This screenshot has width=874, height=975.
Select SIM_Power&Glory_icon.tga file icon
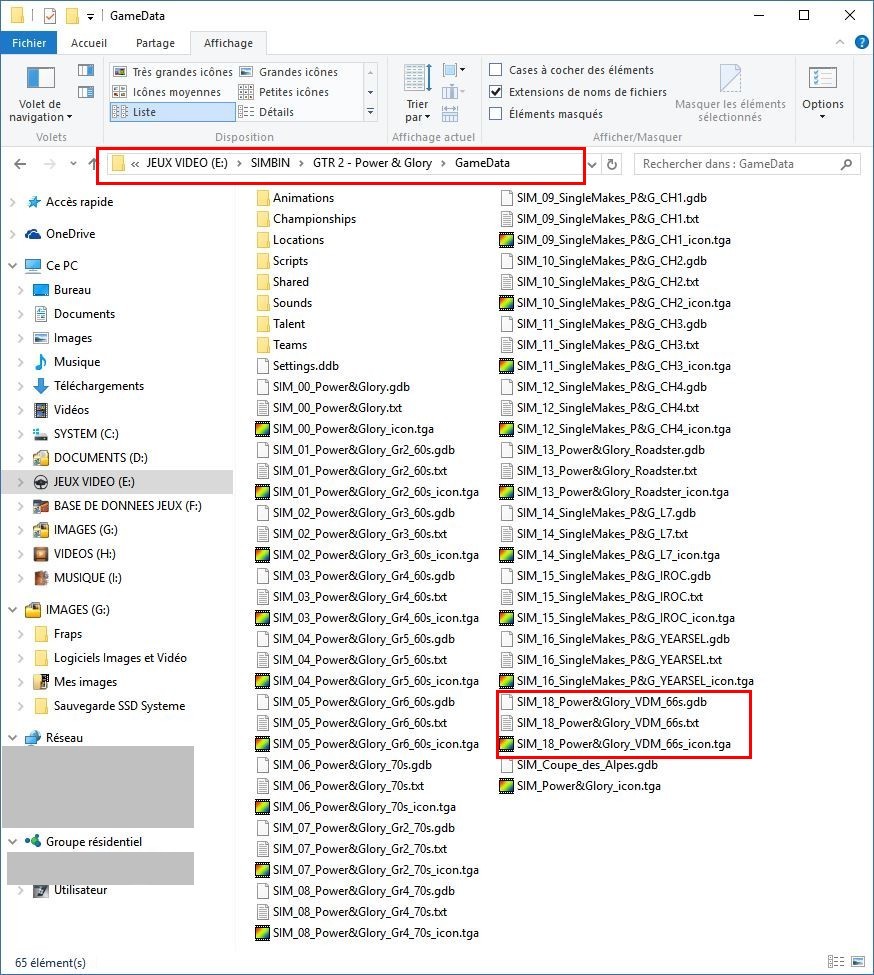coord(507,786)
